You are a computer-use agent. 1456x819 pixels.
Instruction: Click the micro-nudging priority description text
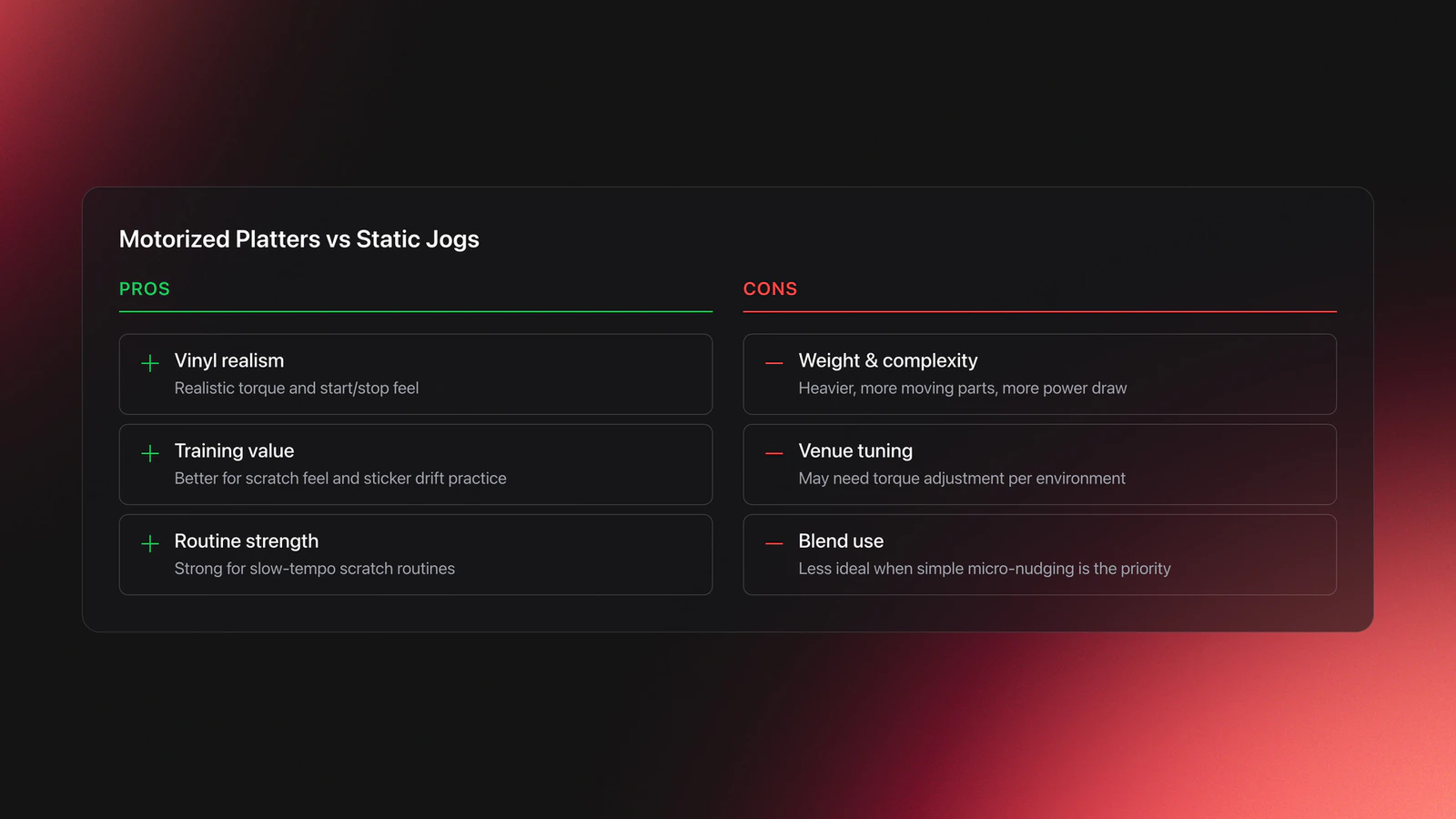[985, 568]
